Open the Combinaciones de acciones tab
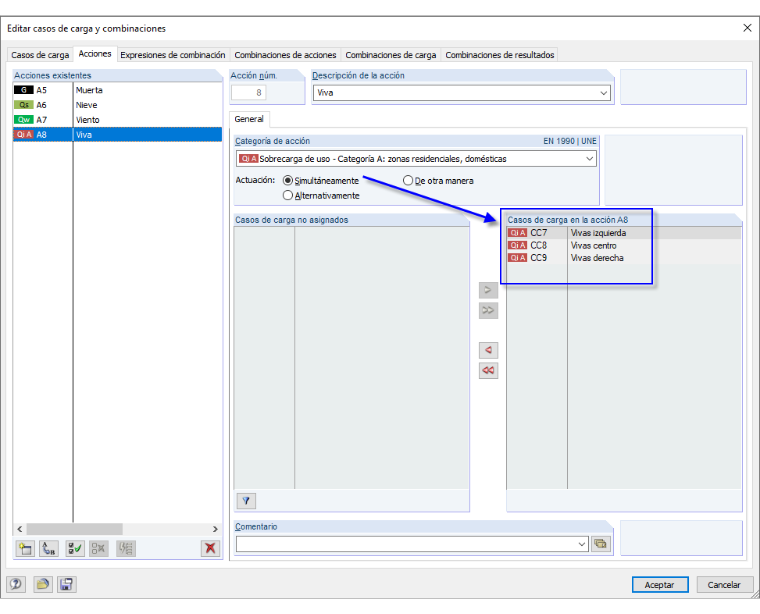The image size is (760, 614). click(285, 55)
